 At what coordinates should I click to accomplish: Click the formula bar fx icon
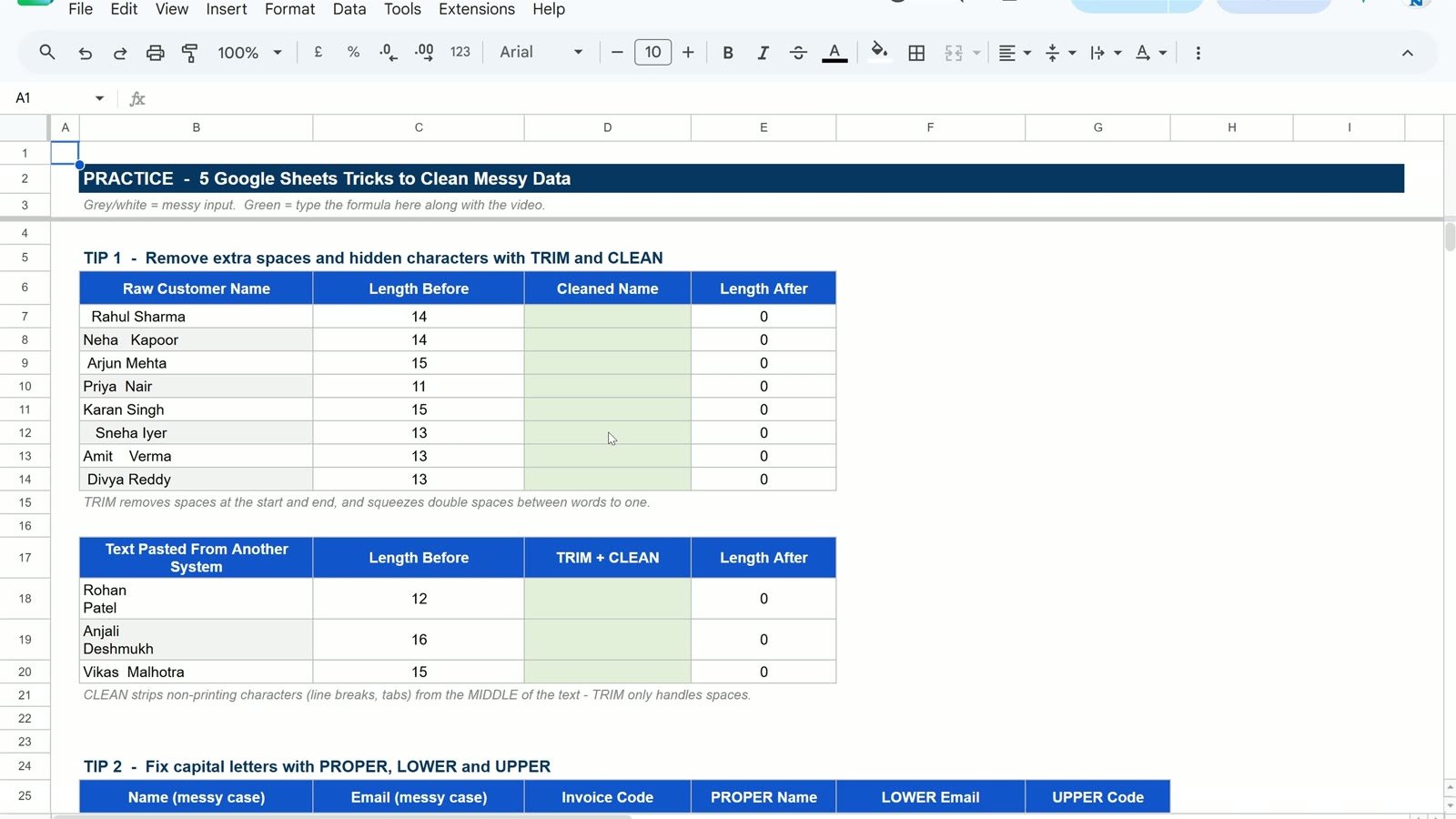(137, 98)
